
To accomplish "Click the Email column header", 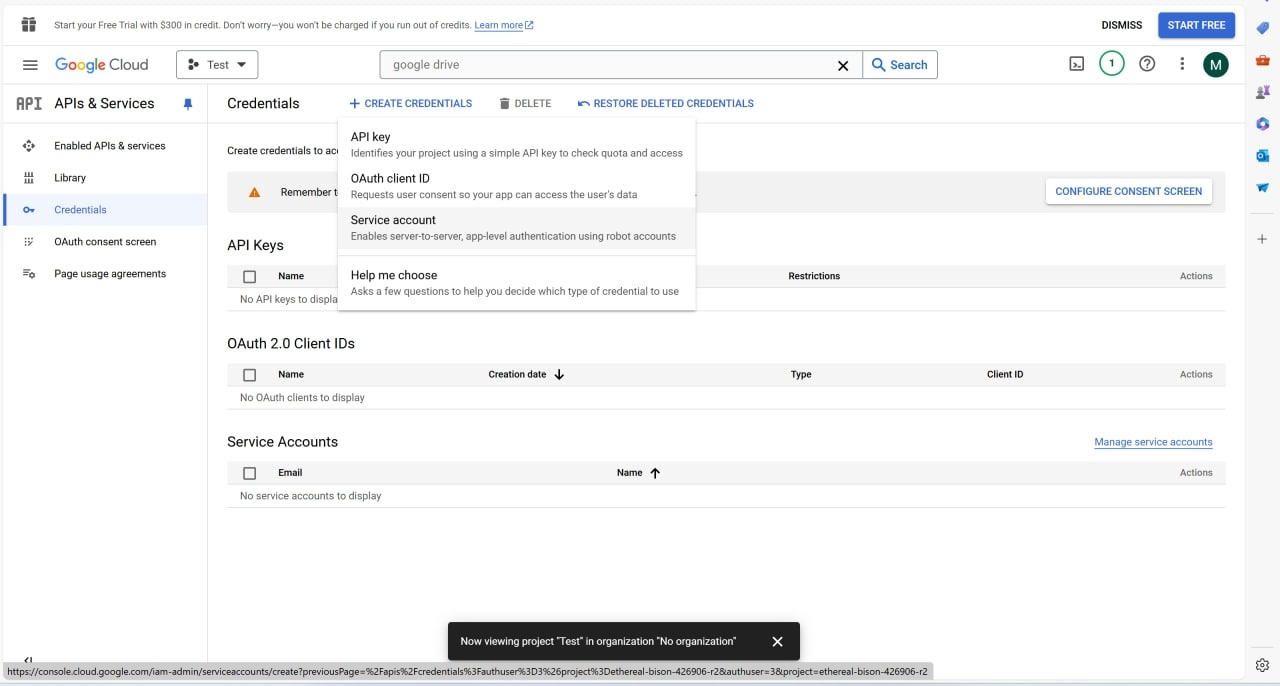I will pos(290,472).
